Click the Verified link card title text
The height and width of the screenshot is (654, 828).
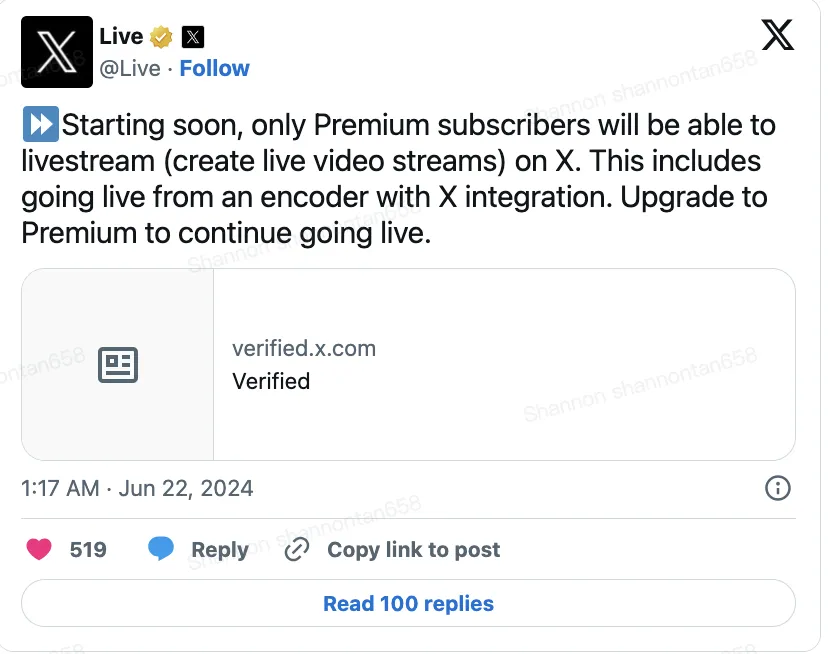[271, 381]
